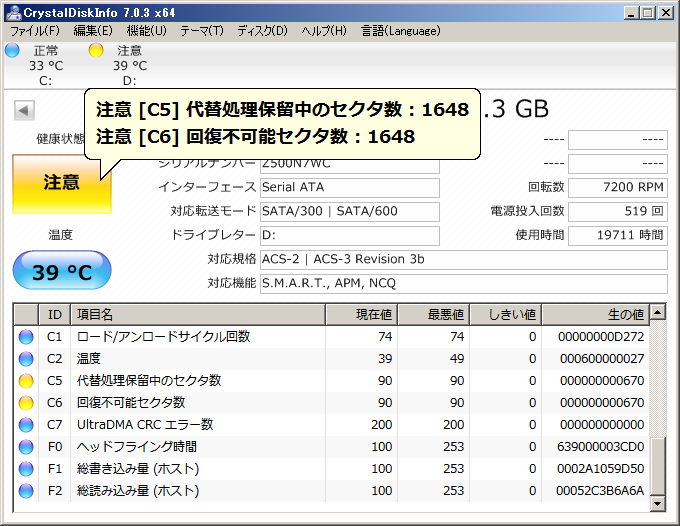Maximize the CrystalDiskInfo window
This screenshot has height=526, width=680.
648,13
